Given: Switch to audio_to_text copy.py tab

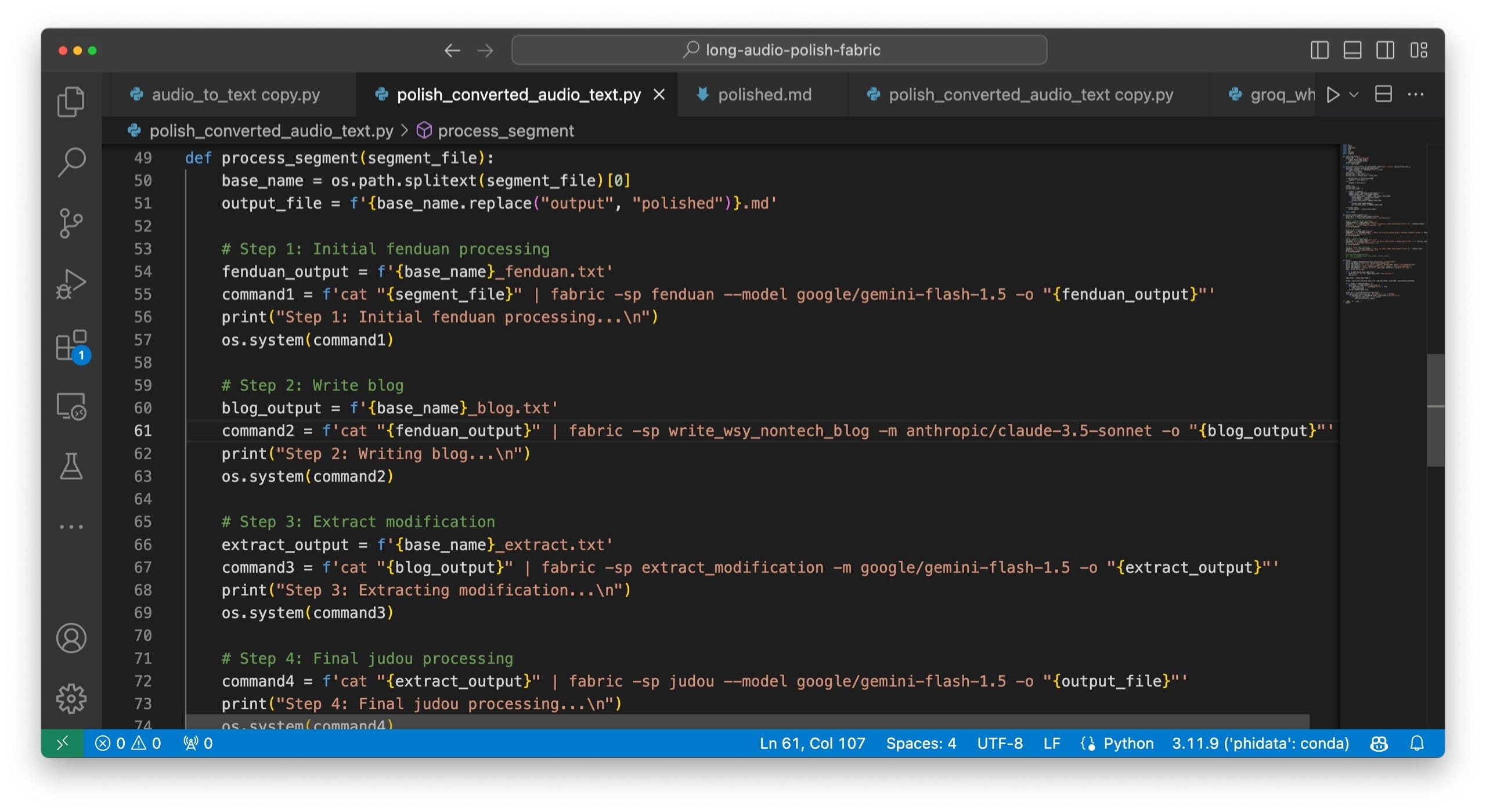Looking at the screenshot, I should (x=235, y=95).
